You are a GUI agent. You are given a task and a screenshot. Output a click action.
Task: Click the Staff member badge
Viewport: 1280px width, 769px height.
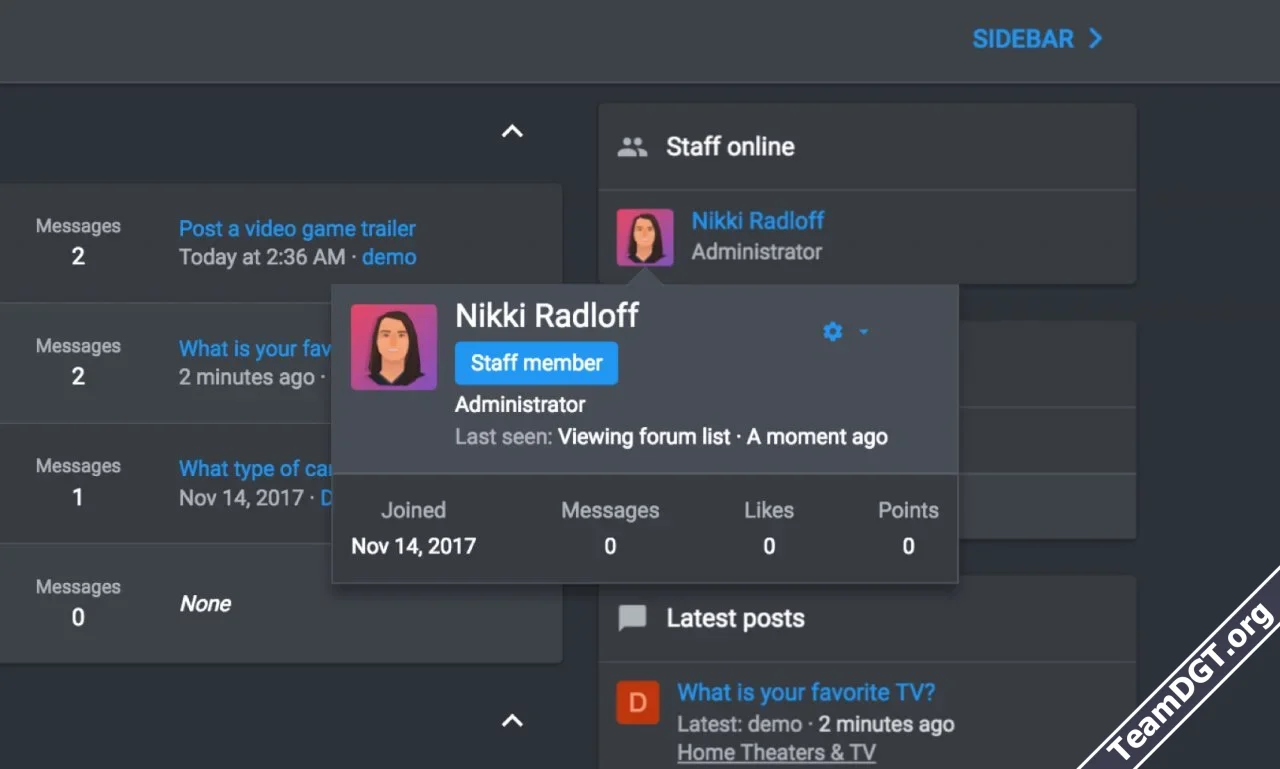(x=536, y=363)
